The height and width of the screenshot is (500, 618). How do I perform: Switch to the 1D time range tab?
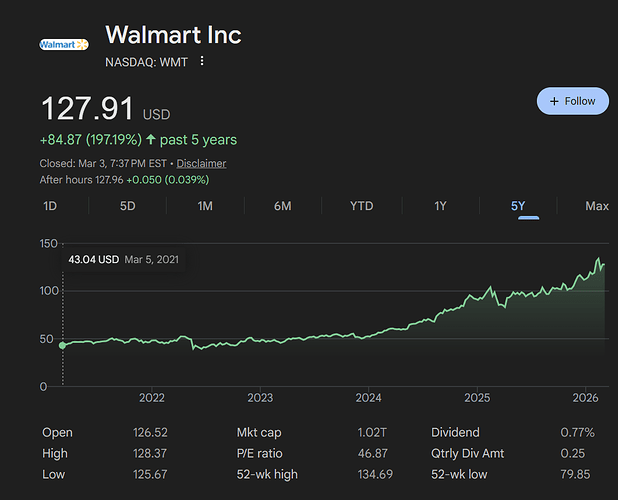click(50, 206)
